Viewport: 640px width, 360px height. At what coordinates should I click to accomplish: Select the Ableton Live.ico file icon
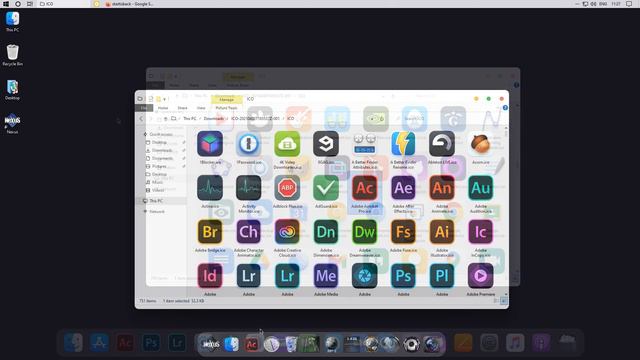click(x=442, y=144)
